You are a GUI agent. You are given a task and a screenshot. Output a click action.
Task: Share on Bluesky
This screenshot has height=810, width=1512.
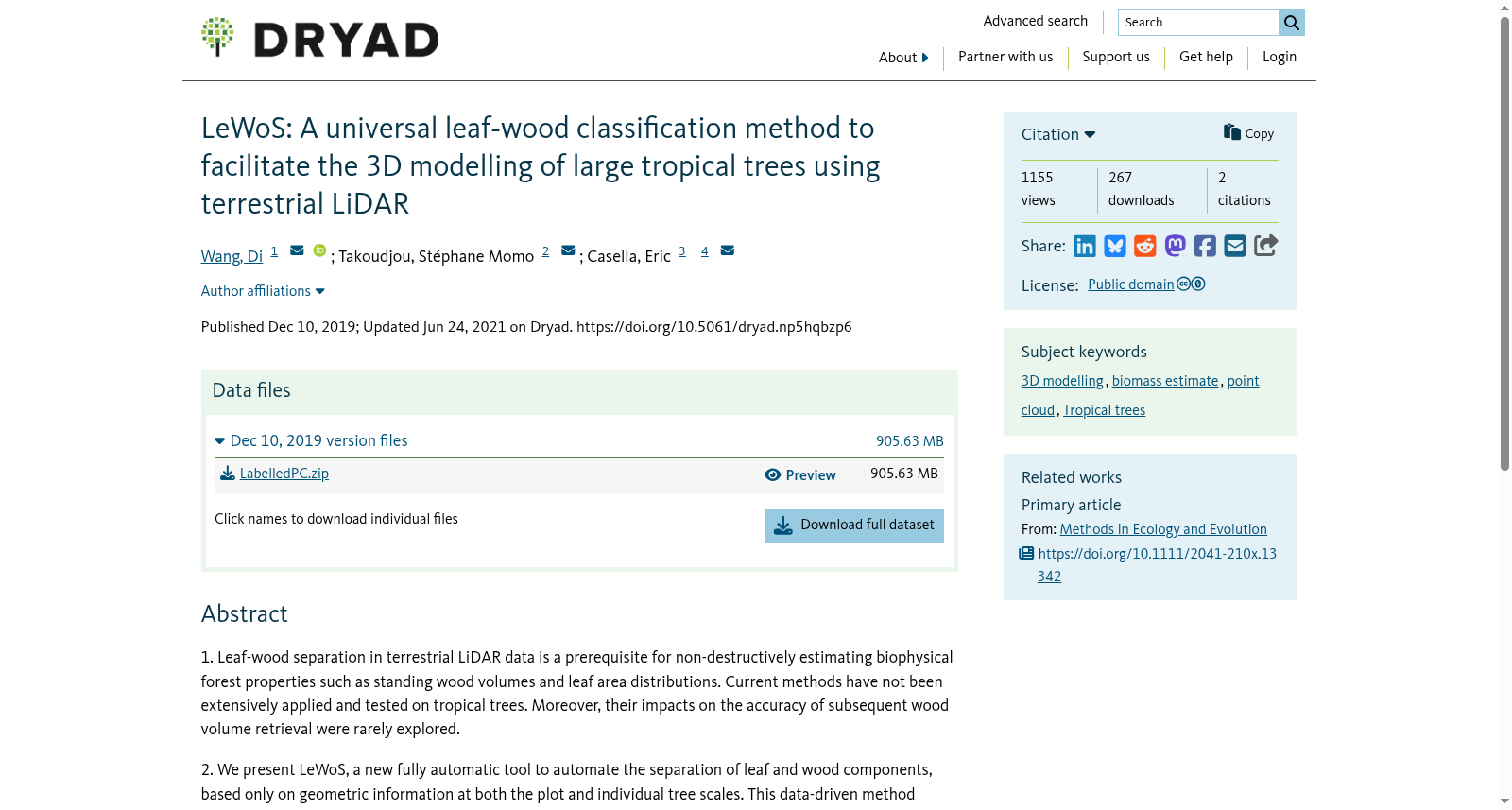[1115, 246]
